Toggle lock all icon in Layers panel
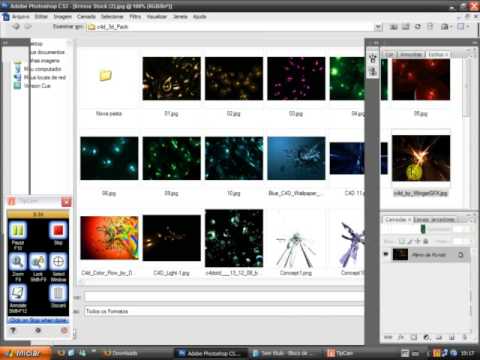Screen dimensions: 480x360 [425, 241]
